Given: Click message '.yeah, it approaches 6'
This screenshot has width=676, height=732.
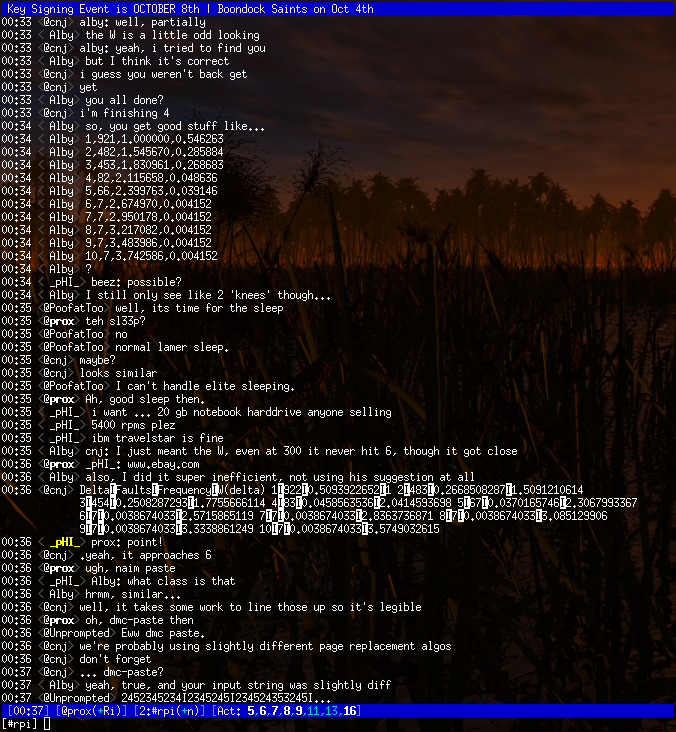Looking at the screenshot, I should coord(145,556).
